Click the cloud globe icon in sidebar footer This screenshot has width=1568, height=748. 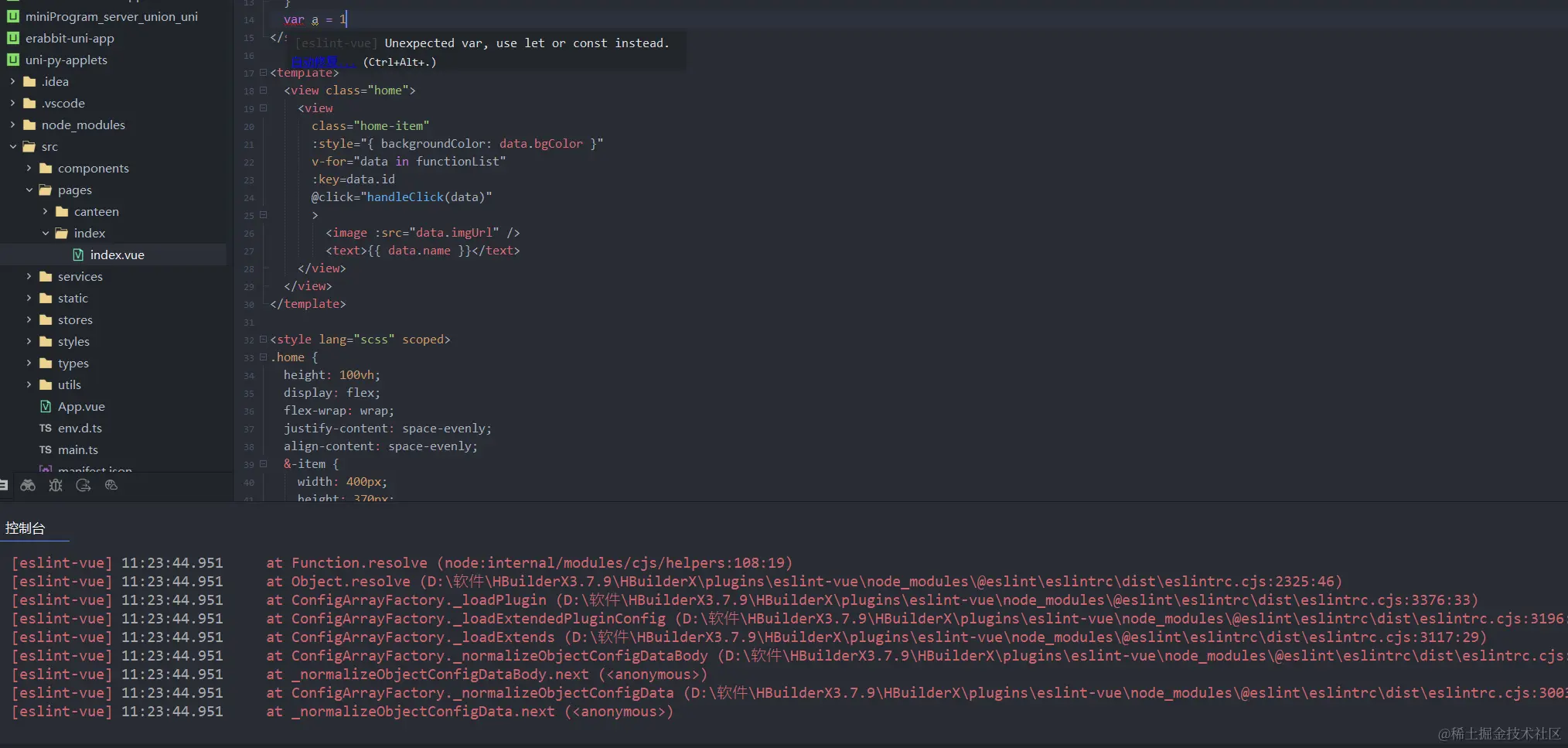pos(111,485)
